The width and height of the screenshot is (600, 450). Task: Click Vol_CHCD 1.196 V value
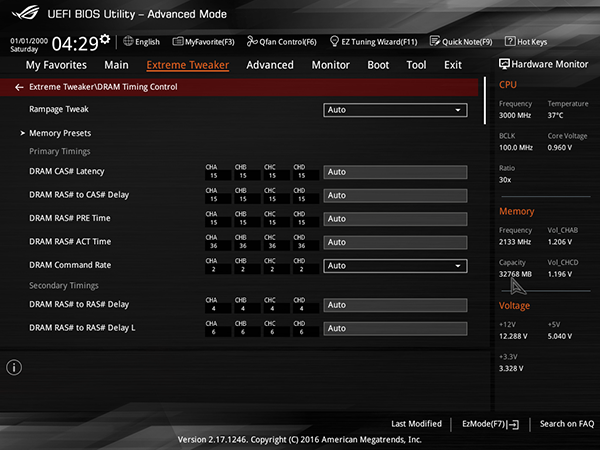click(560, 274)
